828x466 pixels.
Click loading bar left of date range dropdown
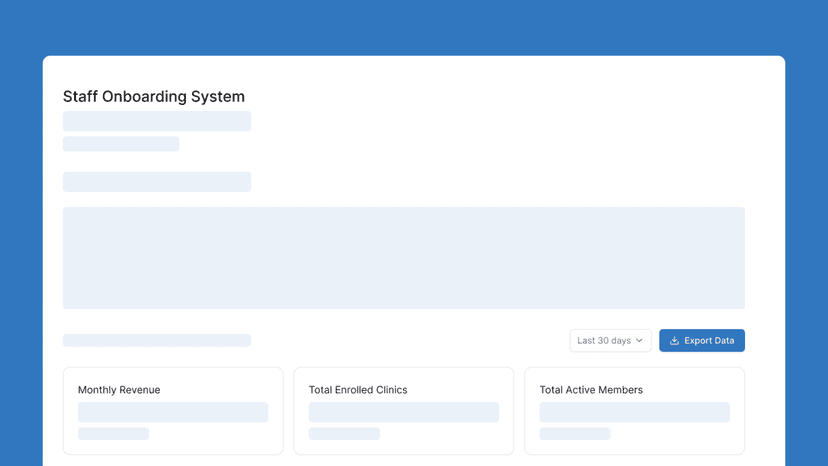click(157, 341)
